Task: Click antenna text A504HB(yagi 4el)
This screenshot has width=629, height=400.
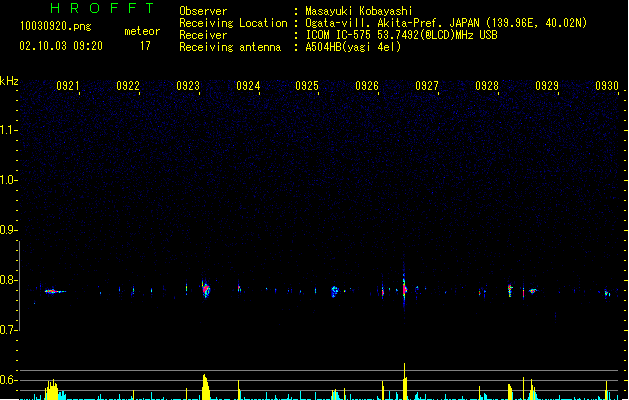Action: (x=353, y=47)
